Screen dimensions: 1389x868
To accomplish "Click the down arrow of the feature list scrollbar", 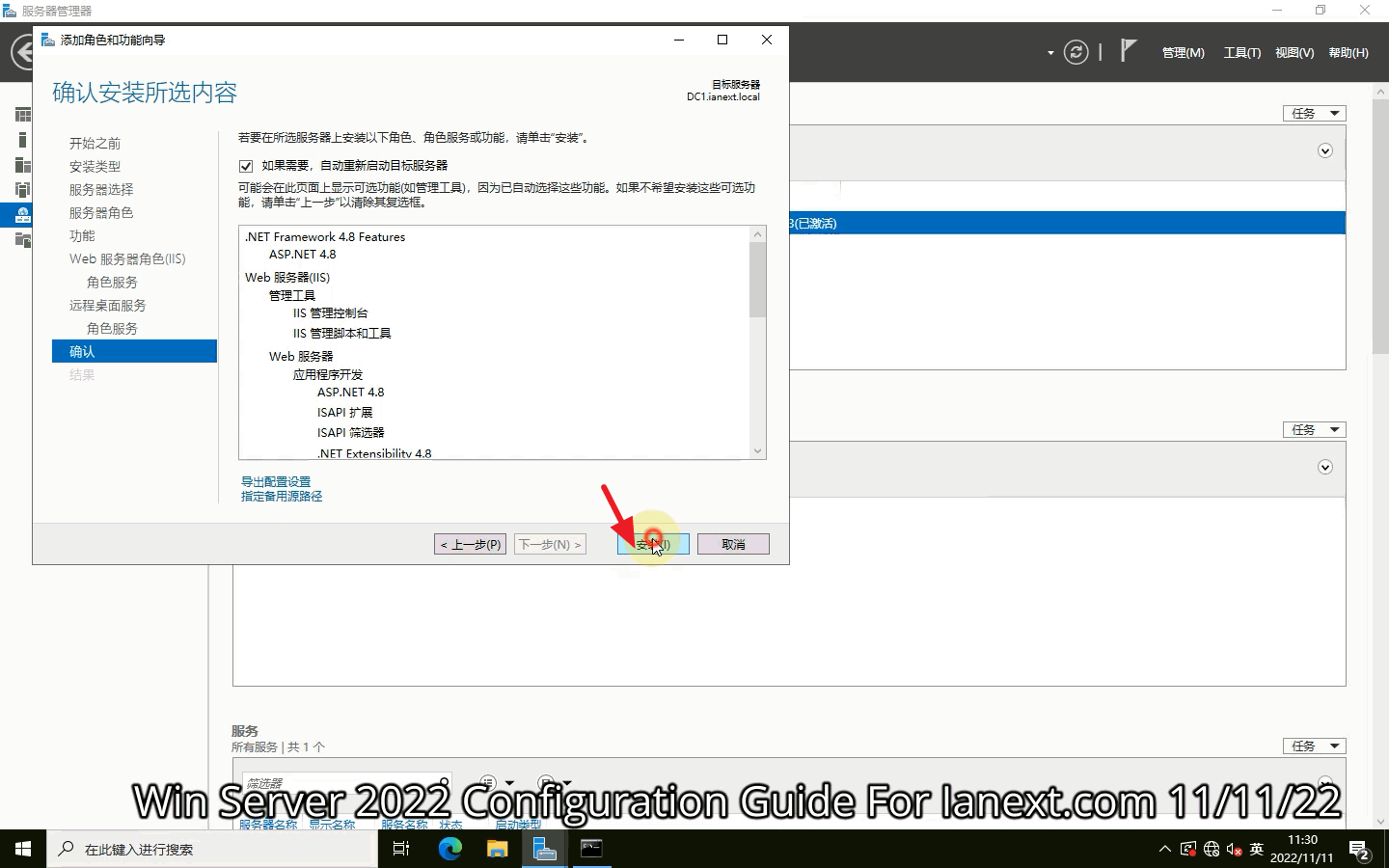I will pyautogui.click(x=757, y=450).
